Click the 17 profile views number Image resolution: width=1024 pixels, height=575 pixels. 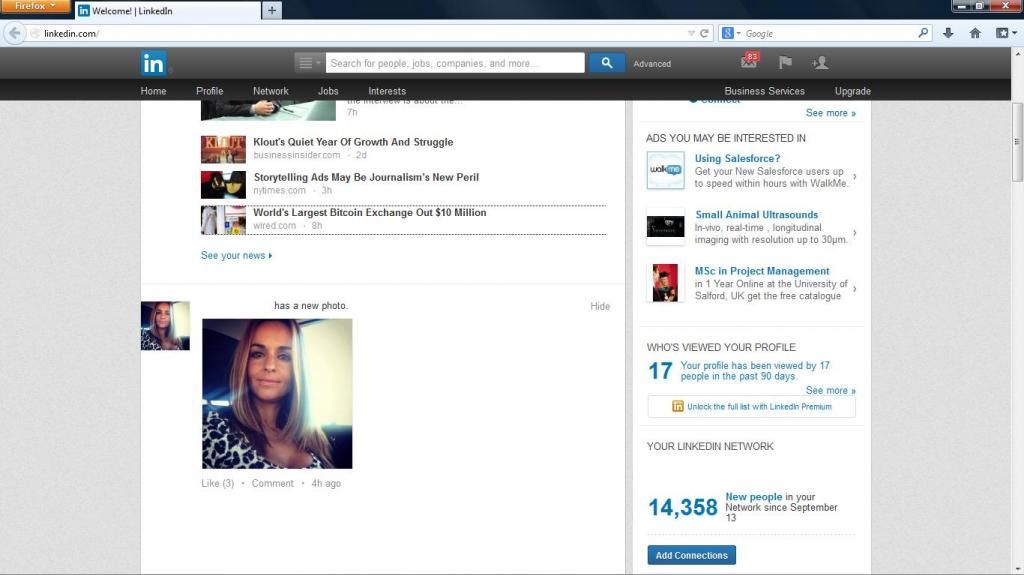(660, 371)
